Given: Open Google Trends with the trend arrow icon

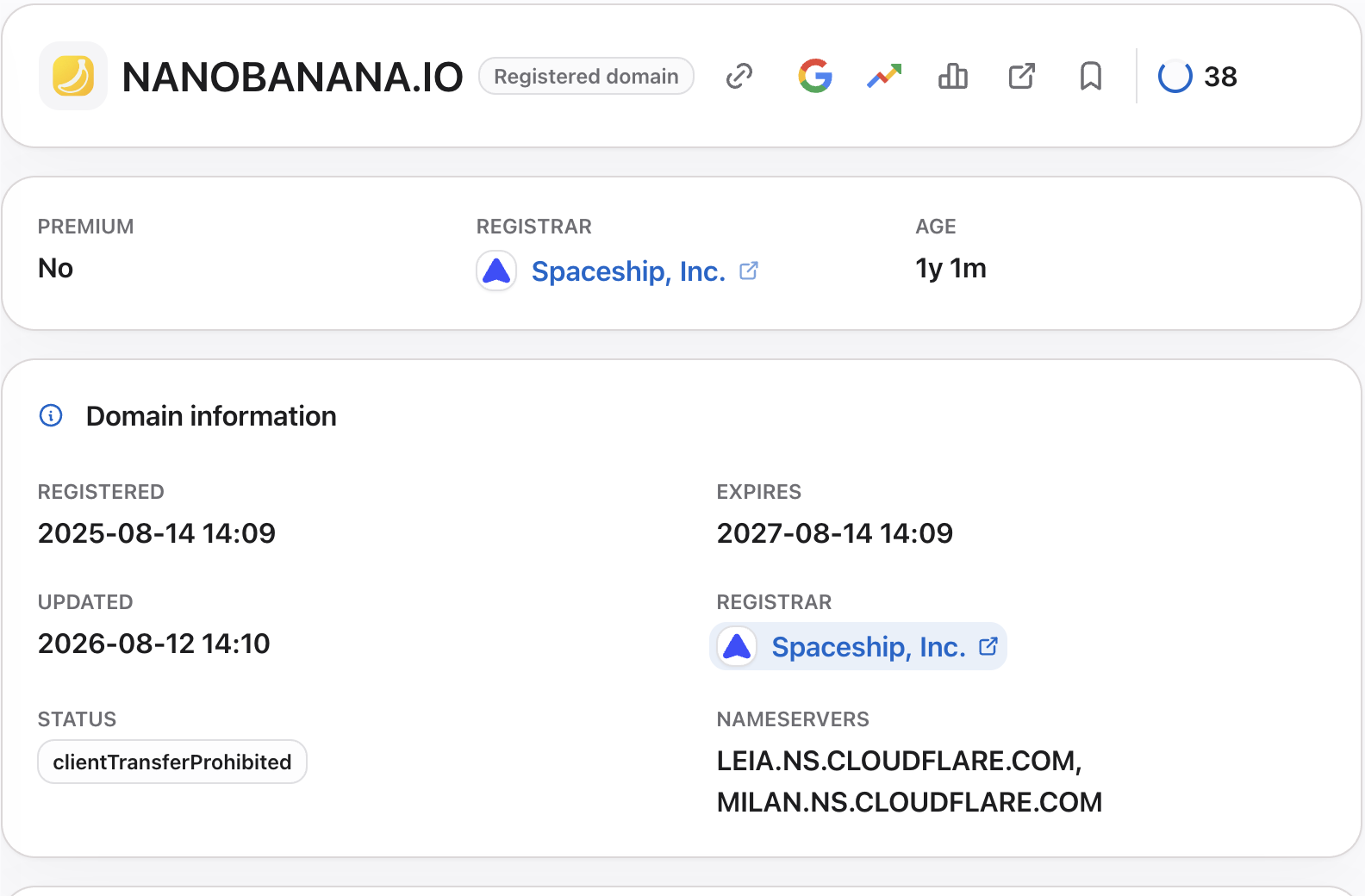Looking at the screenshot, I should [884, 76].
